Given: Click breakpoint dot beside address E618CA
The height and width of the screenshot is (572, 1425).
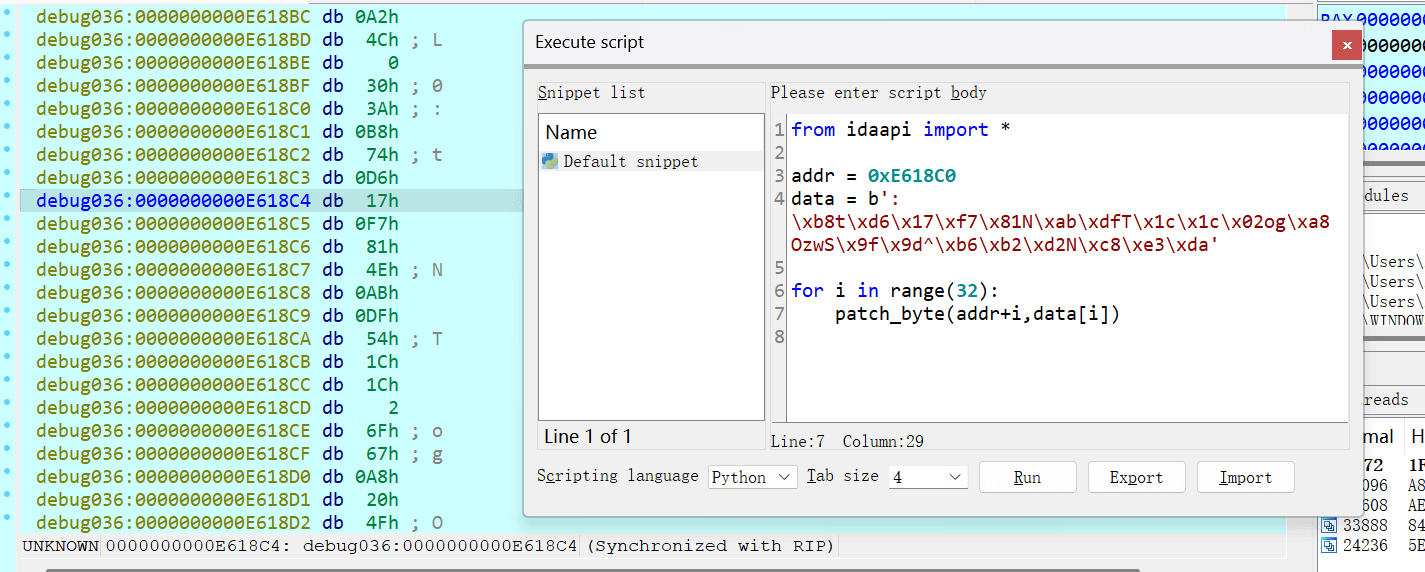Looking at the screenshot, I should click(x=8, y=338).
